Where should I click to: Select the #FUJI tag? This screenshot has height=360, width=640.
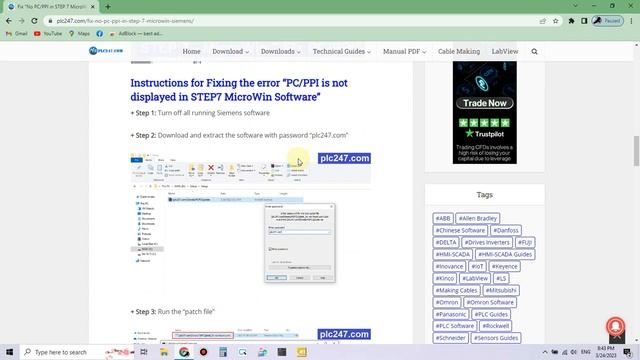click(x=525, y=242)
